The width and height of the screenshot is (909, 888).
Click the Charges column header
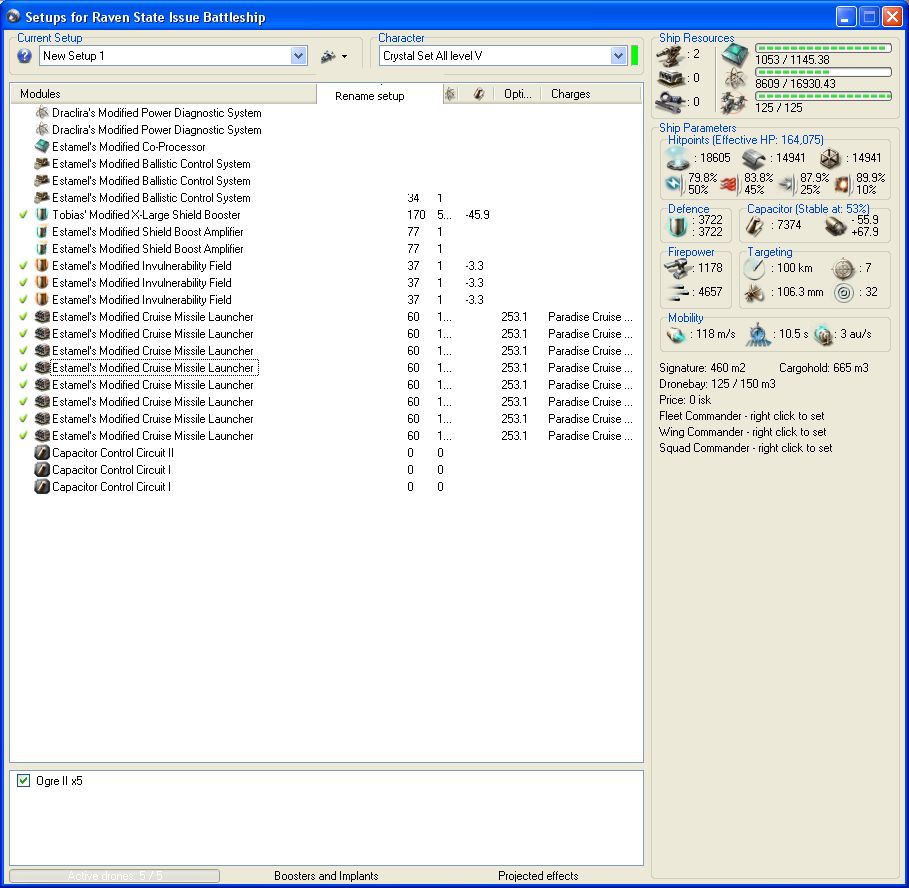click(591, 94)
